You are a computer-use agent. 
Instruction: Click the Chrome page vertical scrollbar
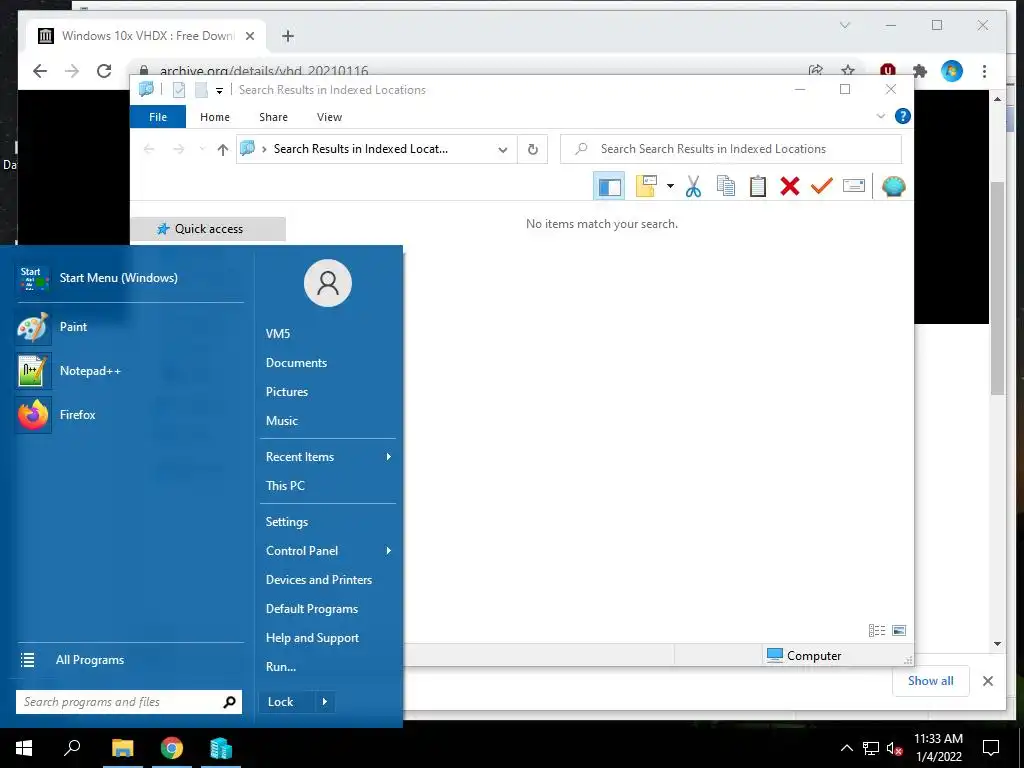click(x=997, y=287)
